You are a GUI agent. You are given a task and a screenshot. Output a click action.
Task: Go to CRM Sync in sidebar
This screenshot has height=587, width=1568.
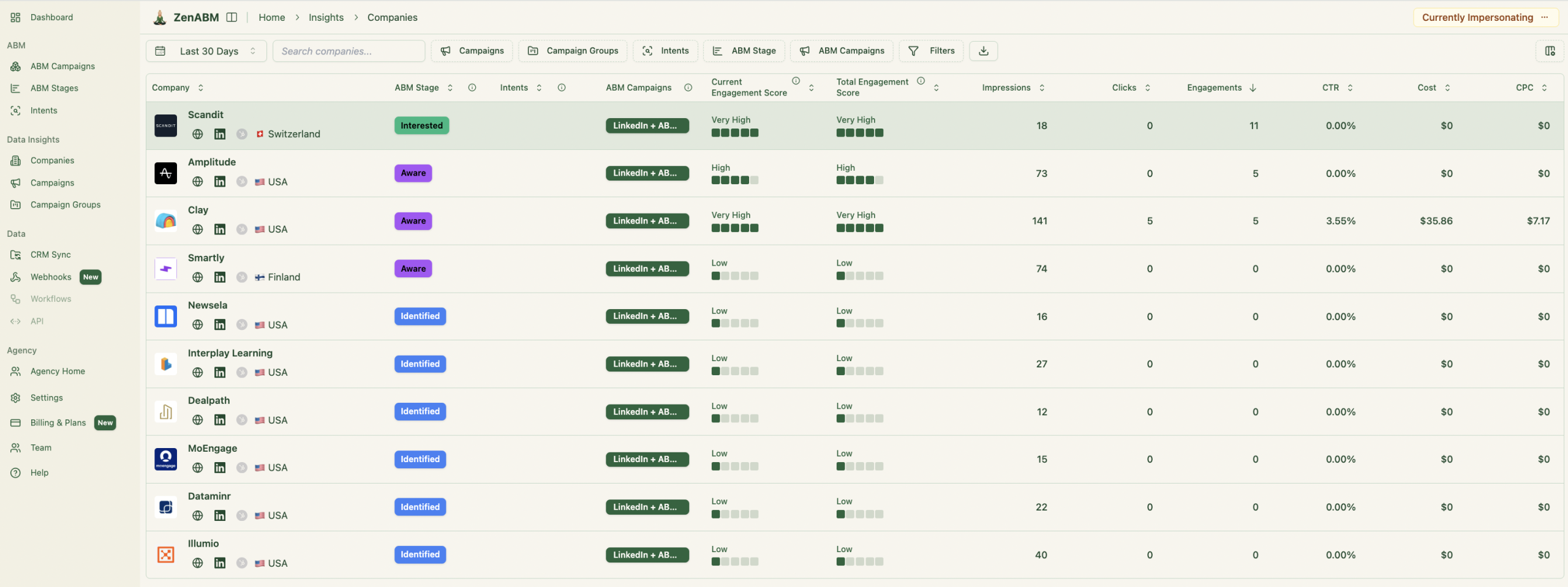50,255
